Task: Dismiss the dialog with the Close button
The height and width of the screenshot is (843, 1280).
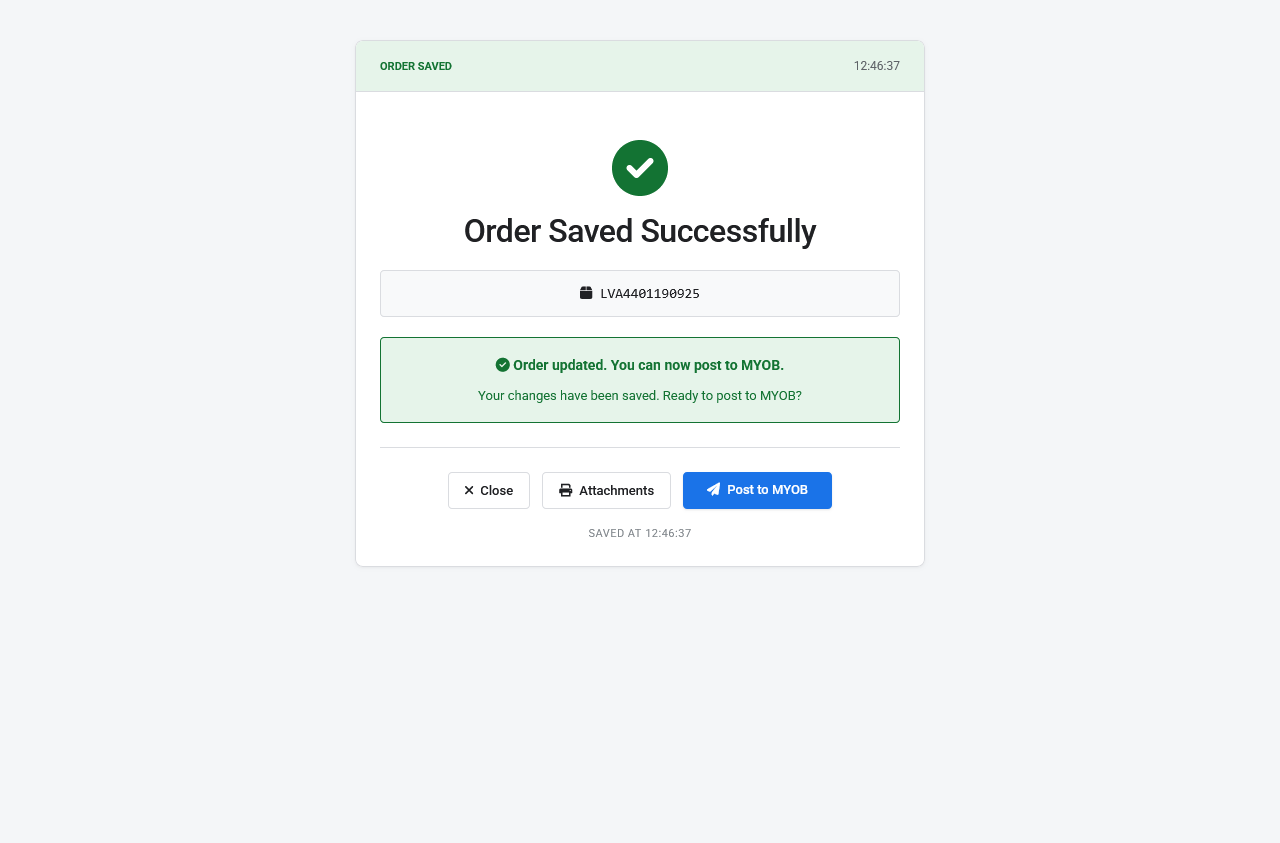Action: click(489, 491)
